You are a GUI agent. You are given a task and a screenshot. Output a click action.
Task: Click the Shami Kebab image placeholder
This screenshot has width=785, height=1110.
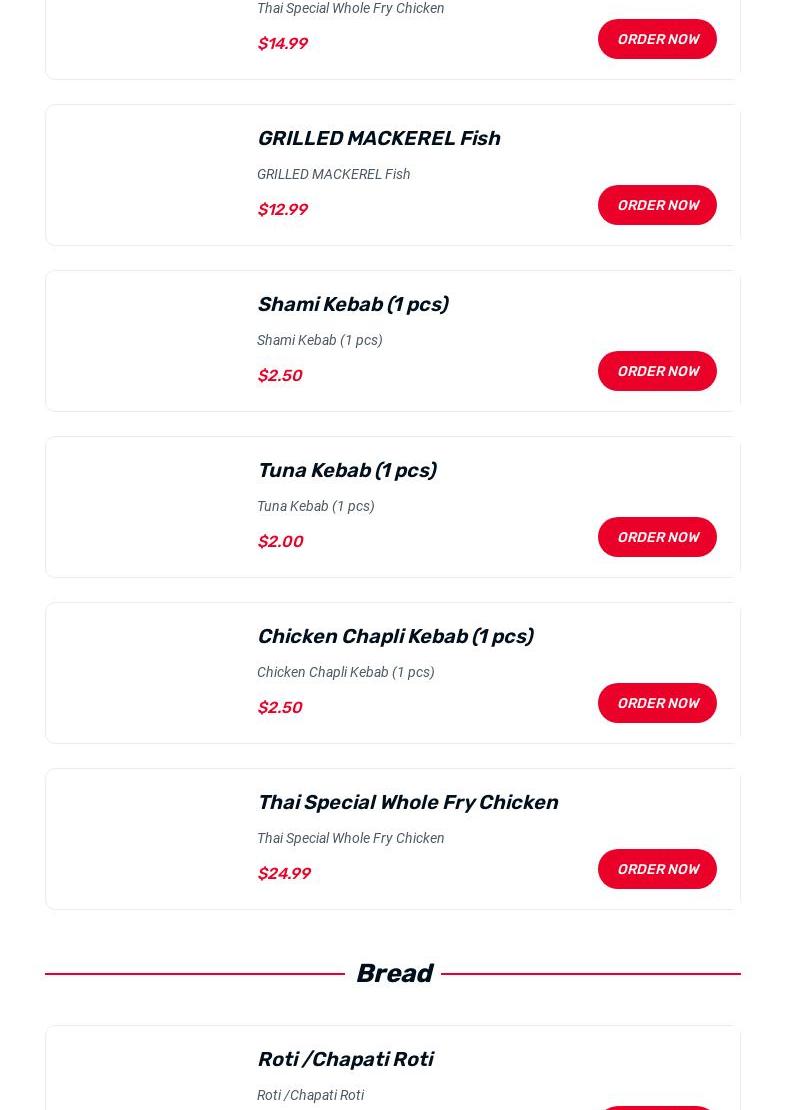(x=146, y=341)
